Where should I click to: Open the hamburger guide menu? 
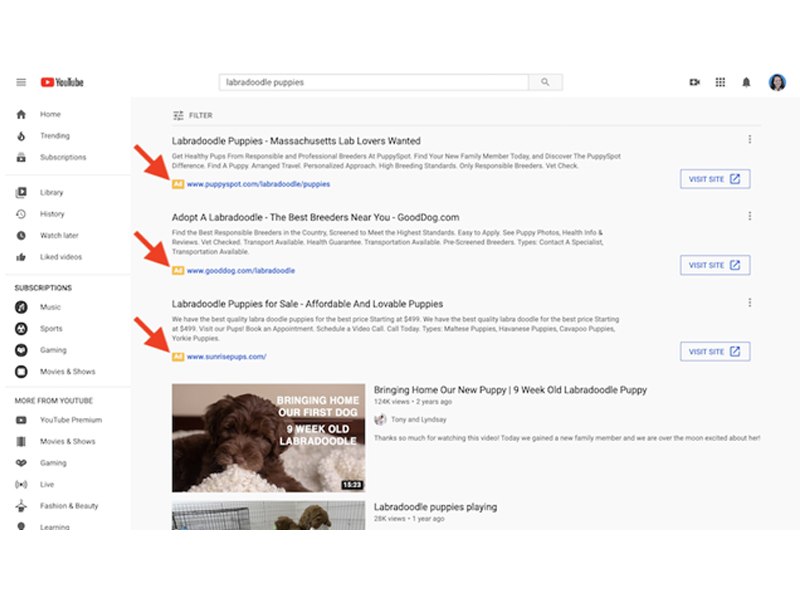coord(21,82)
